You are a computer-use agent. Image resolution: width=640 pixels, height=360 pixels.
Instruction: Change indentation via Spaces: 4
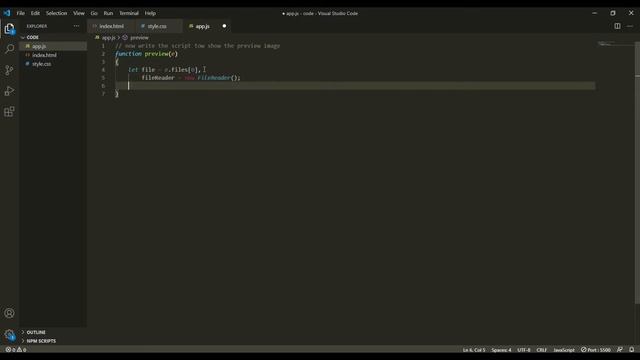coord(501,350)
